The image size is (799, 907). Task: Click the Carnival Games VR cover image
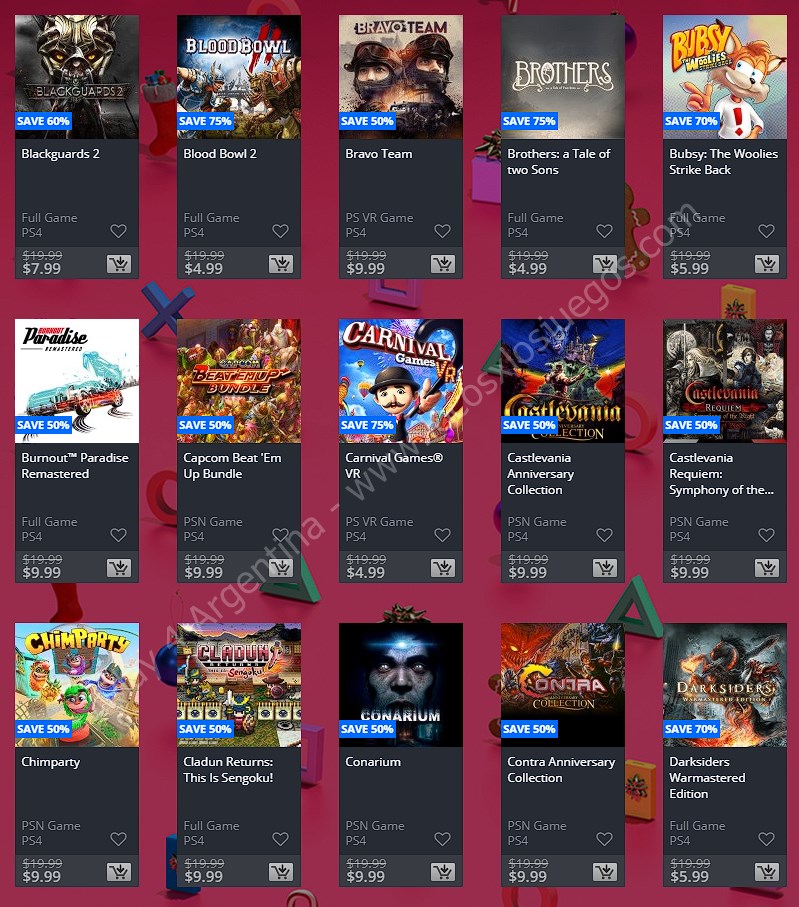tap(401, 381)
